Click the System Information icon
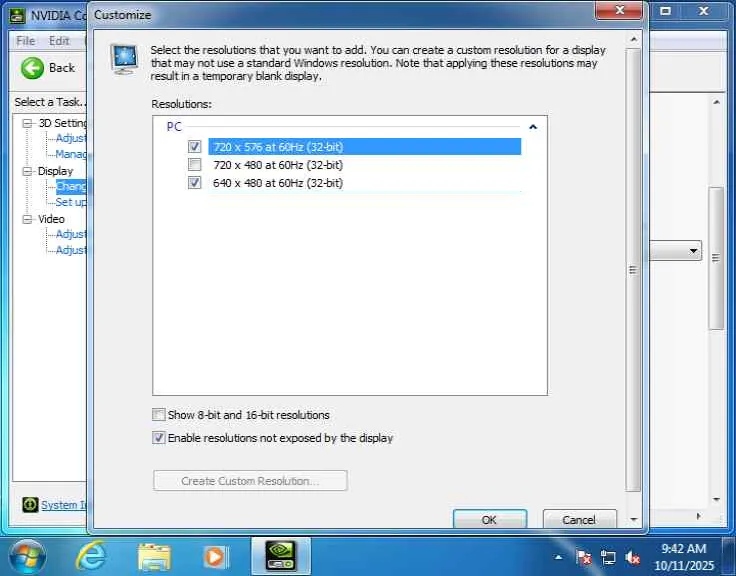The width and height of the screenshot is (736, 576). (x=30, y=505)
